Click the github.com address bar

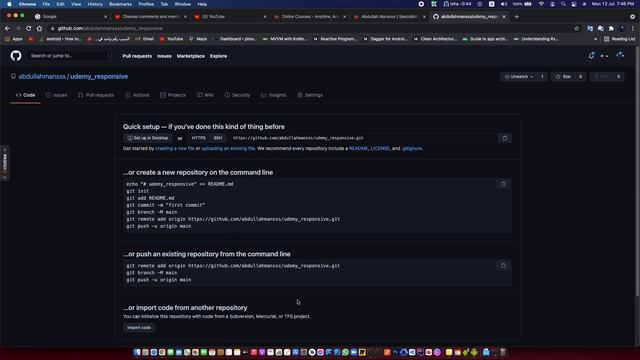310,28
